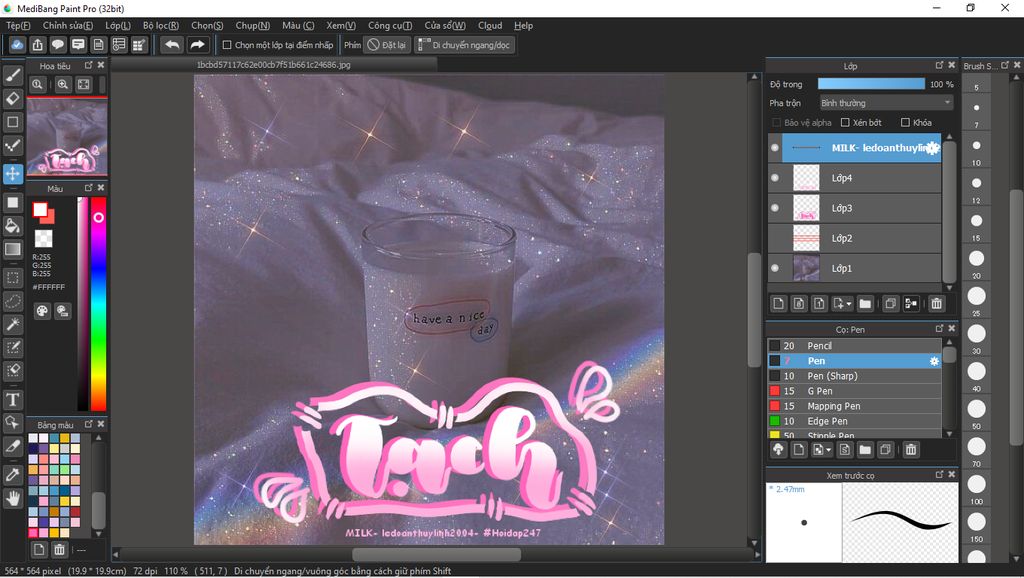
Task: Click the 'Đặt lại' reset button
Action: [387, 45]
